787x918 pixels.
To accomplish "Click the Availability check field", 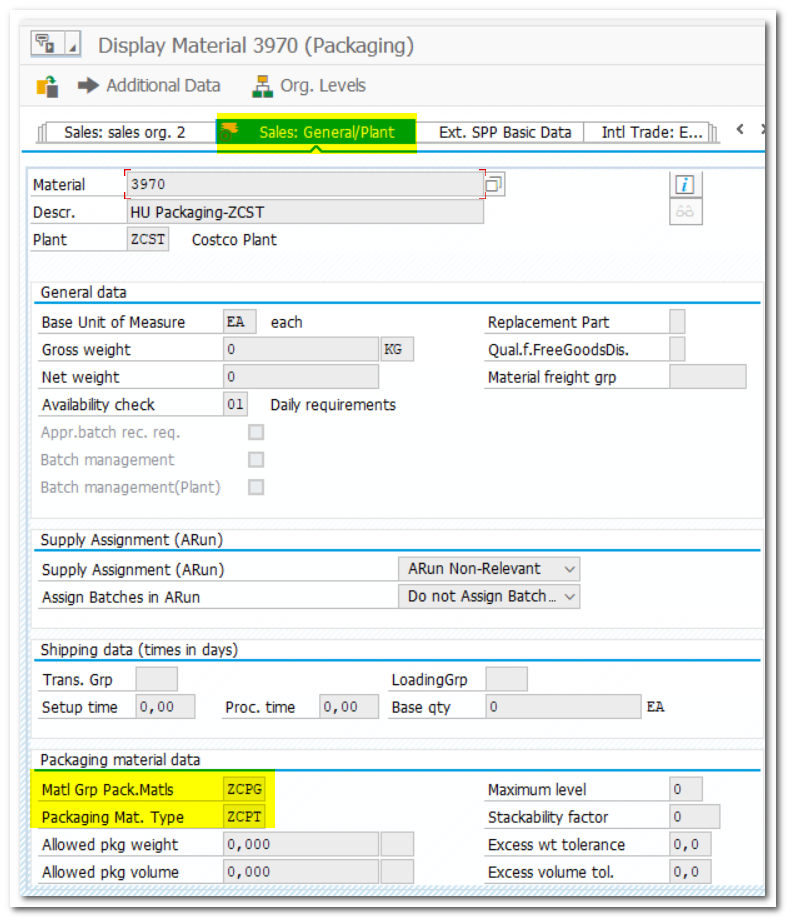I will (235, 405).
